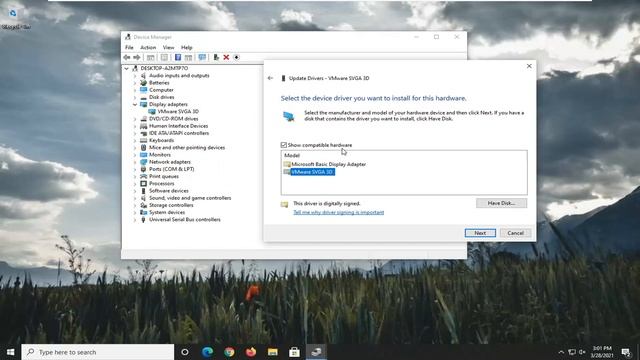Click the Update device driver toolbar icon
The image size is (640, 360).
point(216,58)
